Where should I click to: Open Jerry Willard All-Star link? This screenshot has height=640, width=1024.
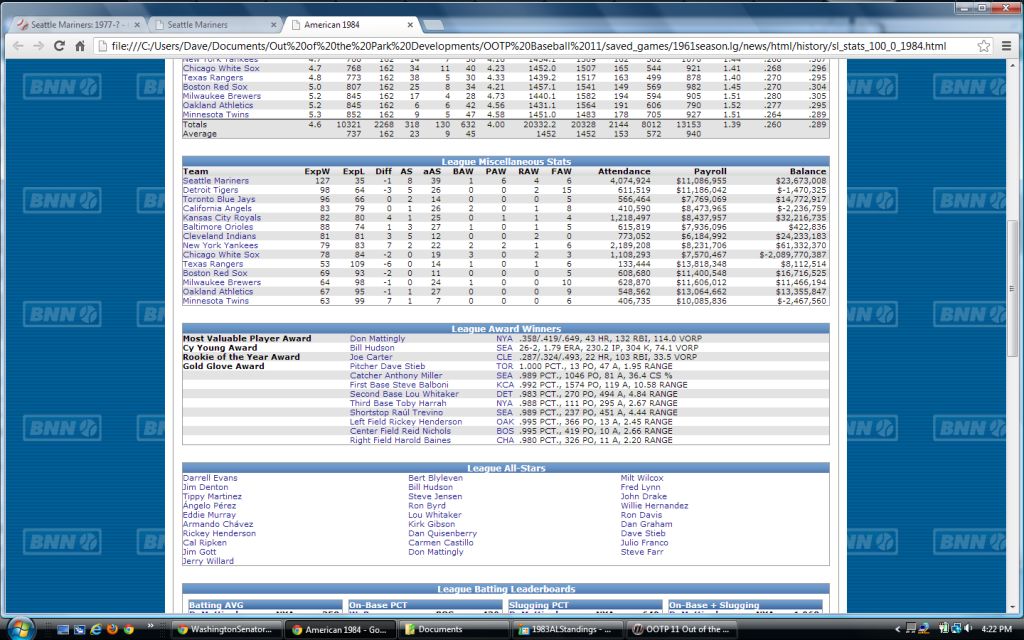click(x=208, y=560)
